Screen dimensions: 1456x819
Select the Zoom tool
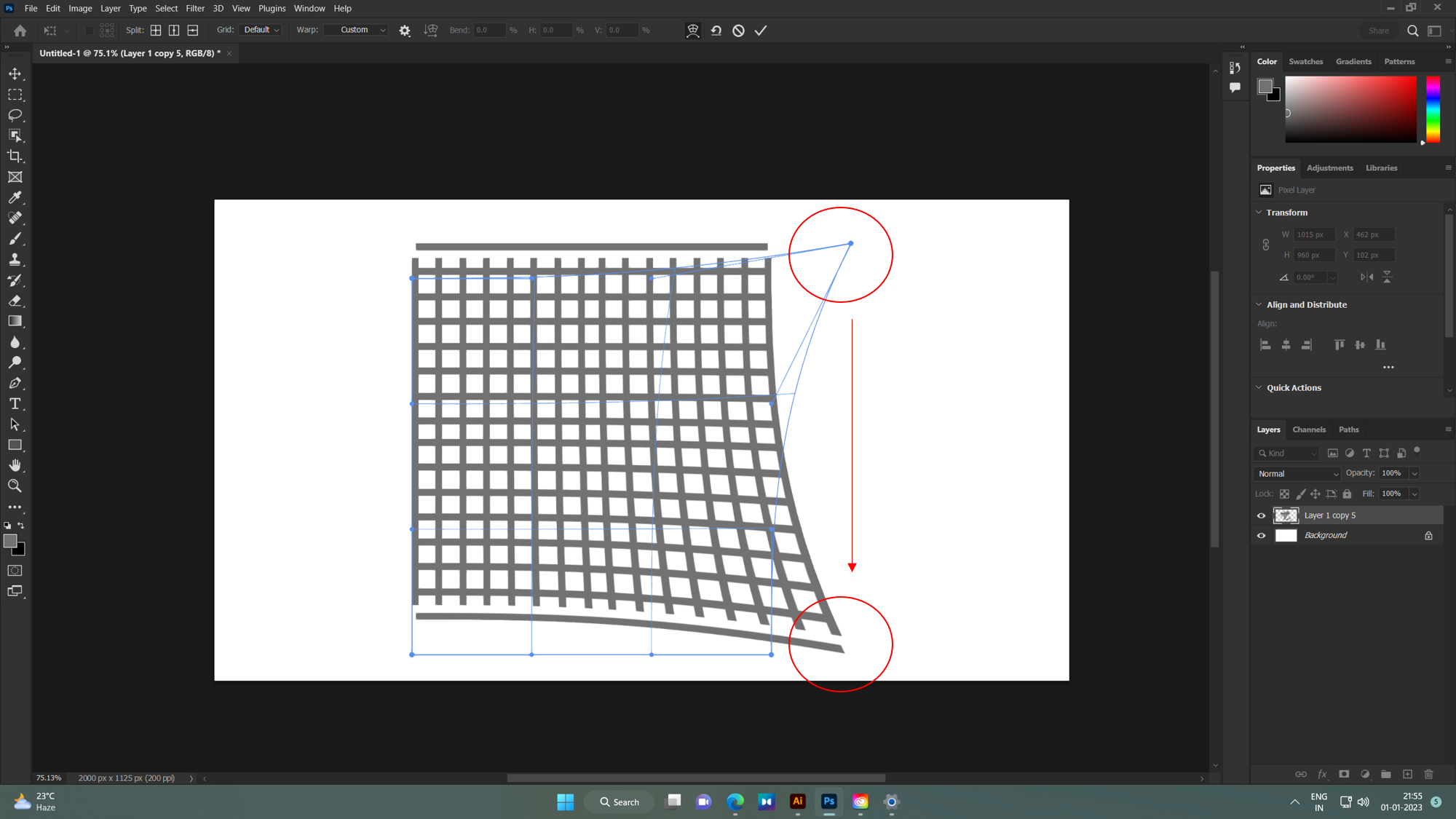coord(15,486)
